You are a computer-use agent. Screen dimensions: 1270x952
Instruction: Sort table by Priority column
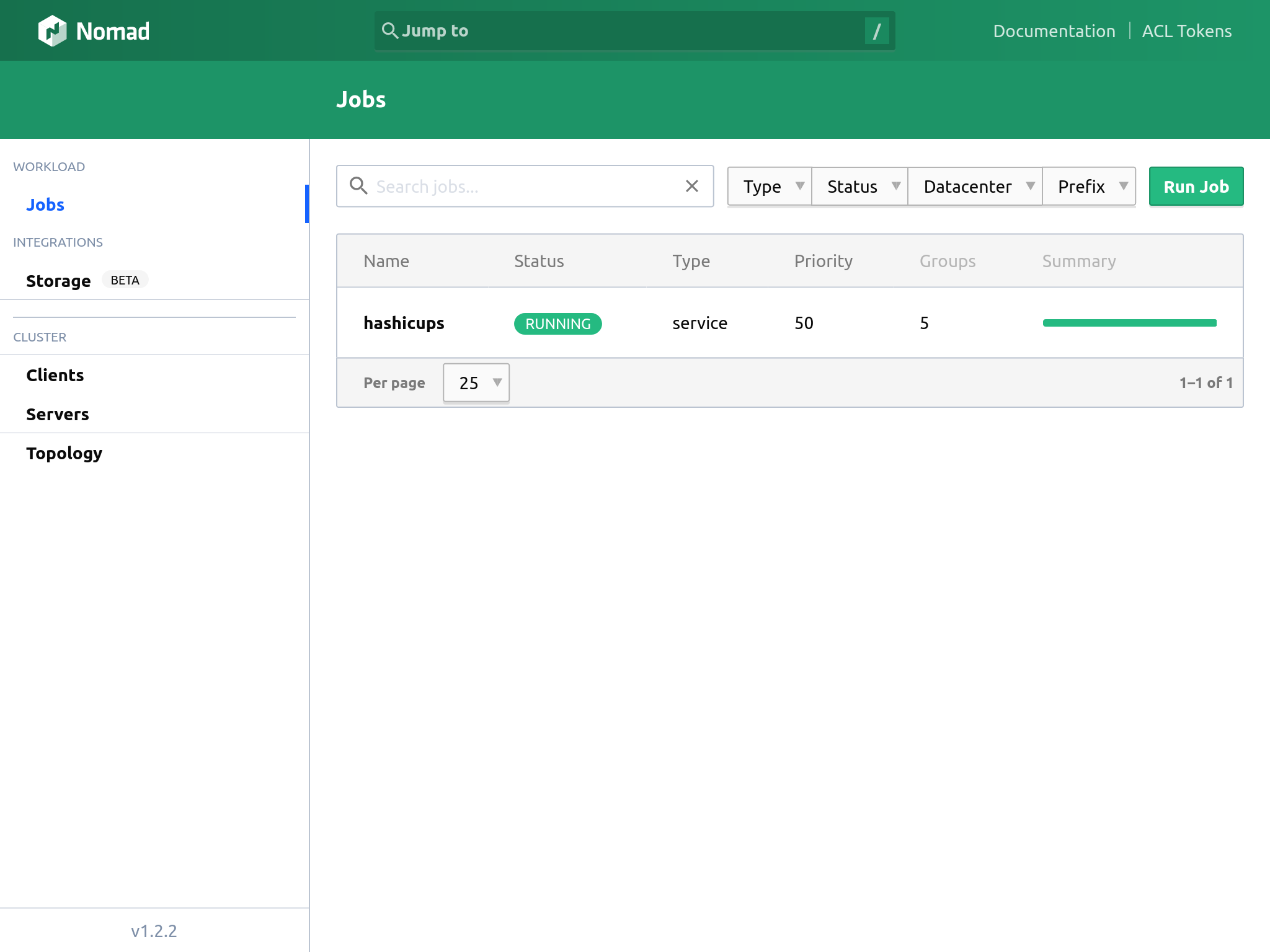824,262
